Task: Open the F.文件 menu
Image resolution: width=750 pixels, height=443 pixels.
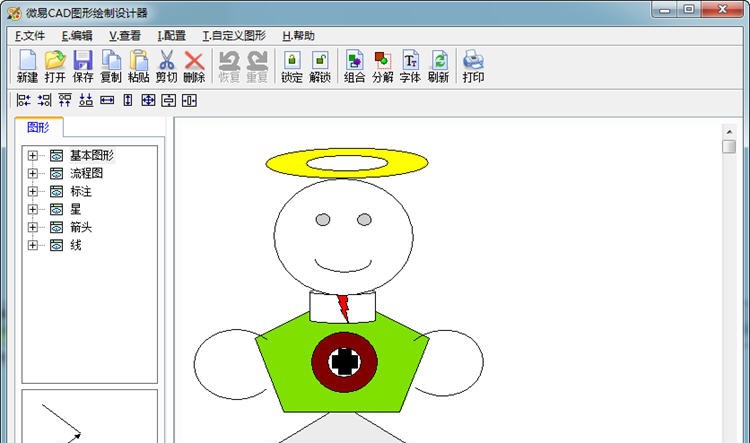Action: click(30, 35)
